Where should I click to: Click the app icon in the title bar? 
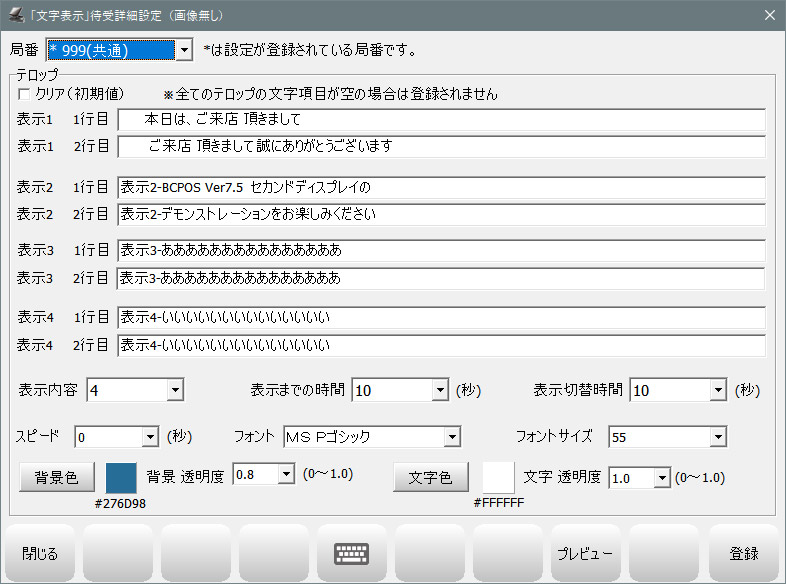click(16, 15)
